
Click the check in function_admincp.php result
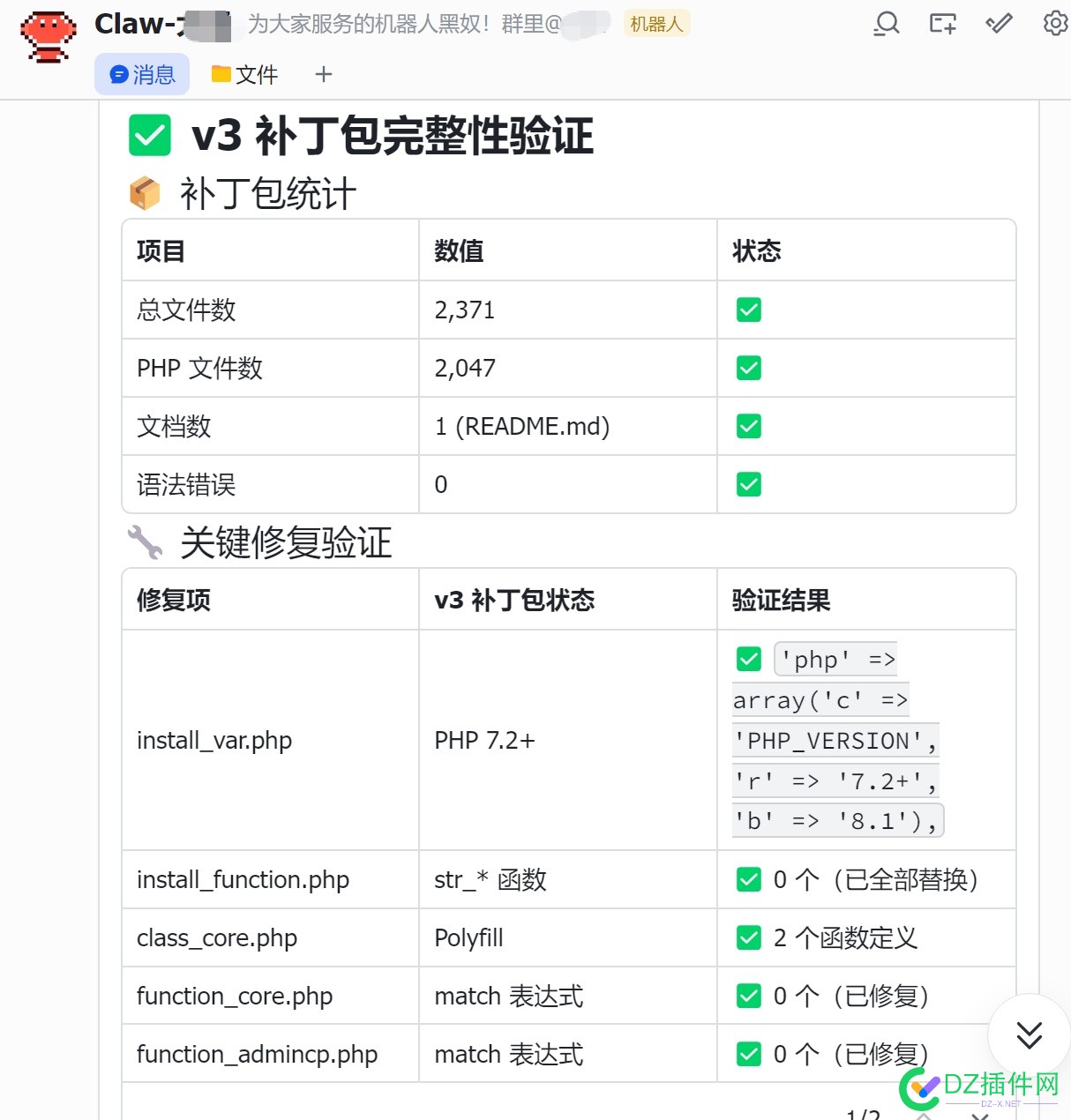(749, 1054)
